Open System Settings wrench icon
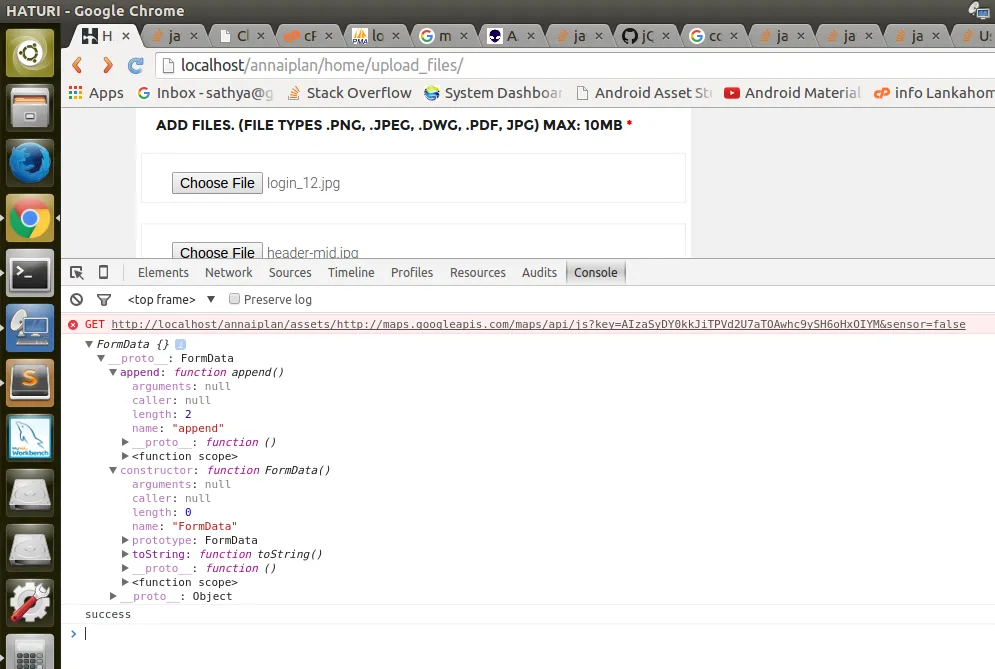Image resolution: width=995 pixels, height=669 pixels. coord(30,603)
